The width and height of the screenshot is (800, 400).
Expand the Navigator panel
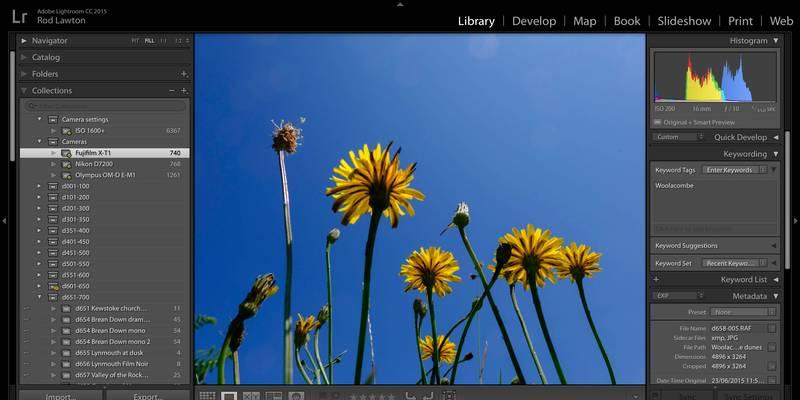pos(23,41)
